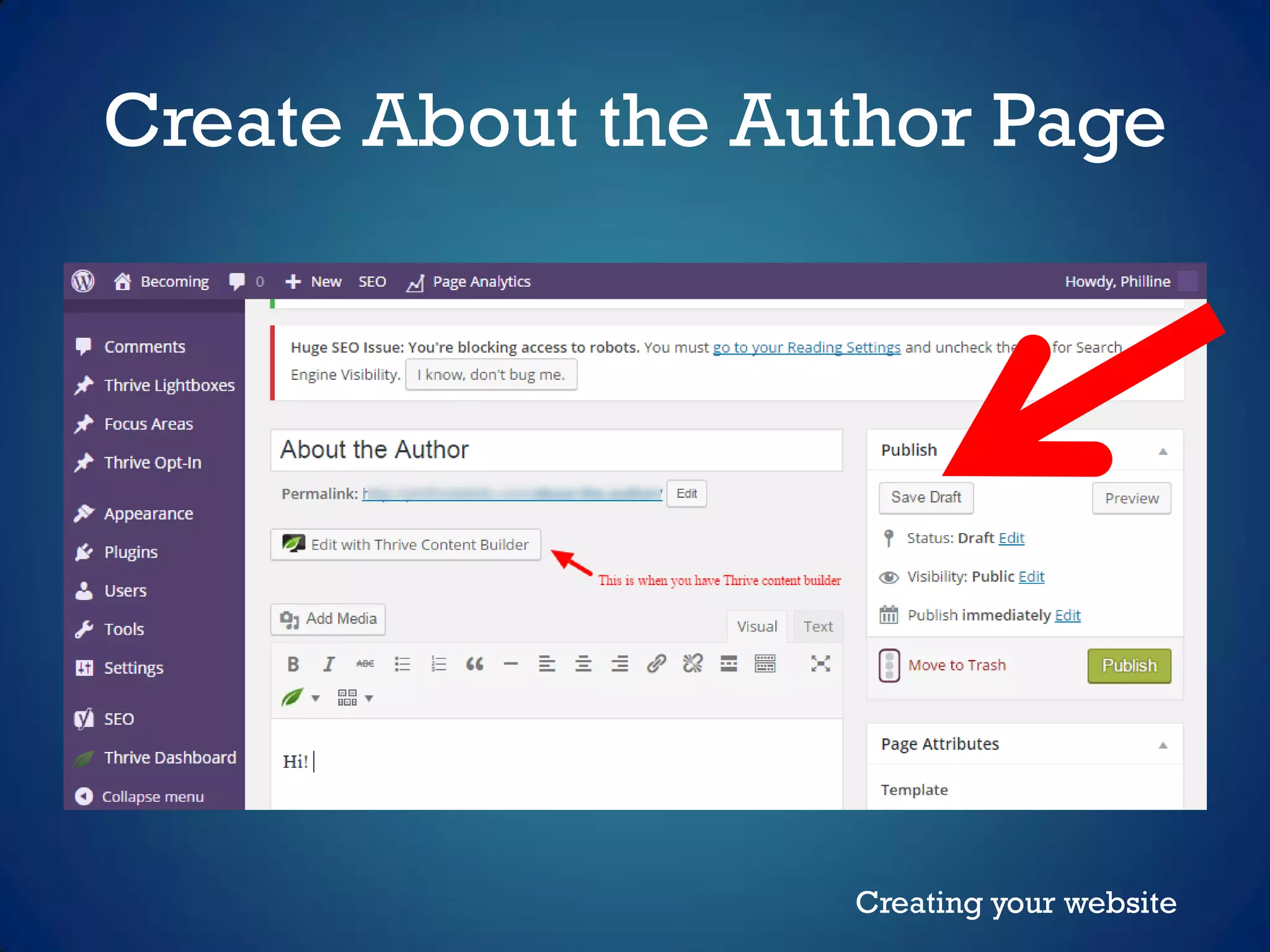
Task: Collapse the Page Attributes panel
Action: pos(1163,746)
